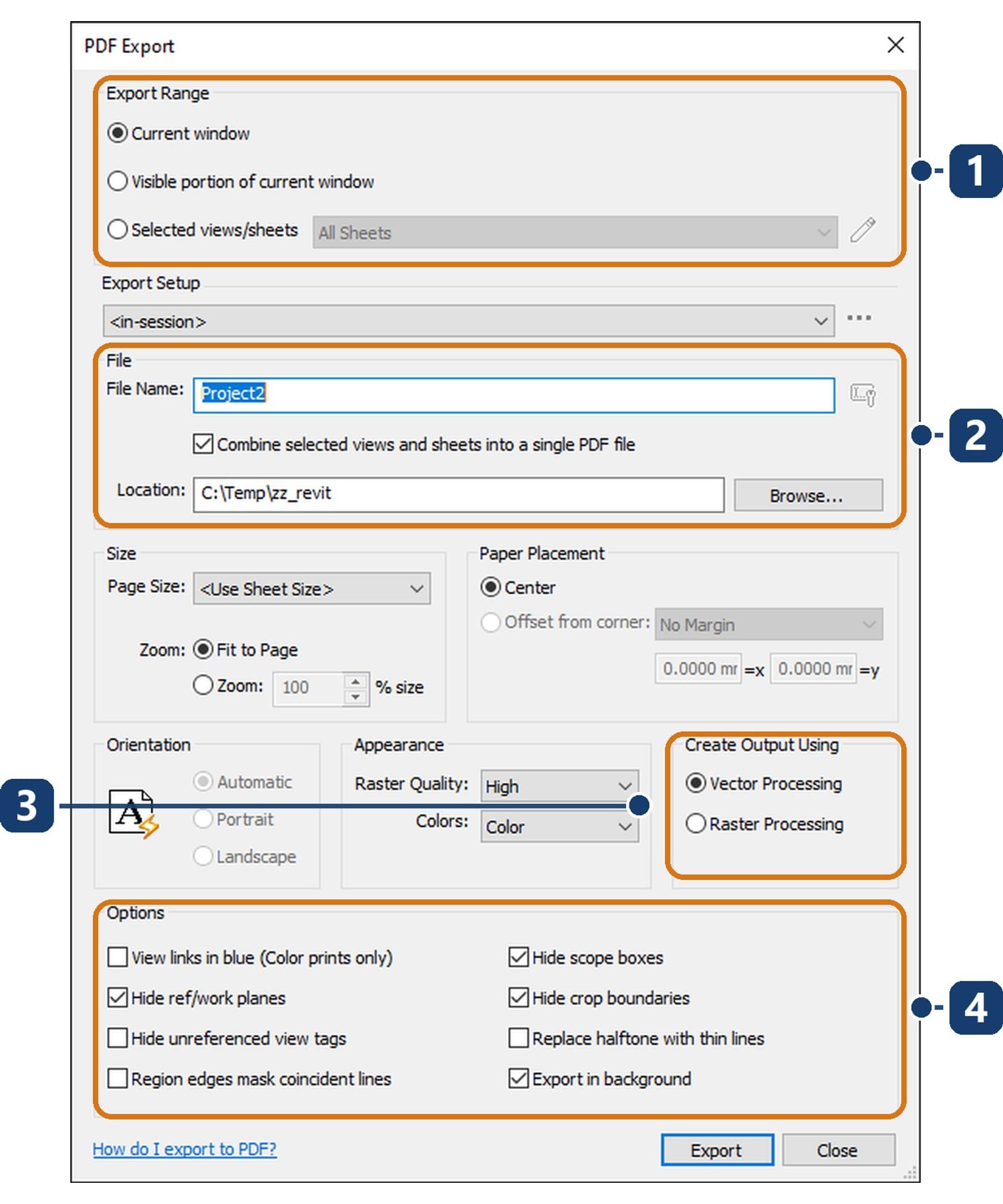
Task: Toggle Hide scope boxes checkbox
Action: point(519,957)
